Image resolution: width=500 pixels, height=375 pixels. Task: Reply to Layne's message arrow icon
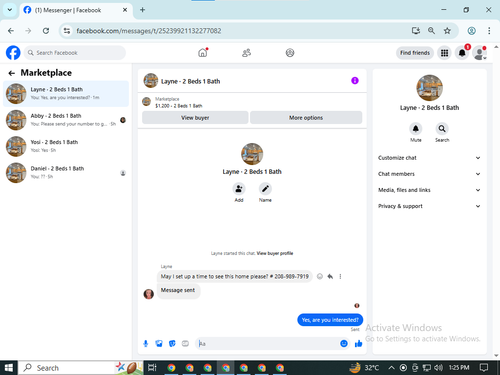(x=330, y=276)
